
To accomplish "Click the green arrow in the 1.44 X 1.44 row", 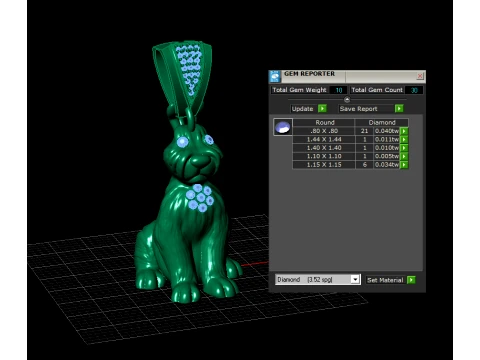I will point(404,139).
